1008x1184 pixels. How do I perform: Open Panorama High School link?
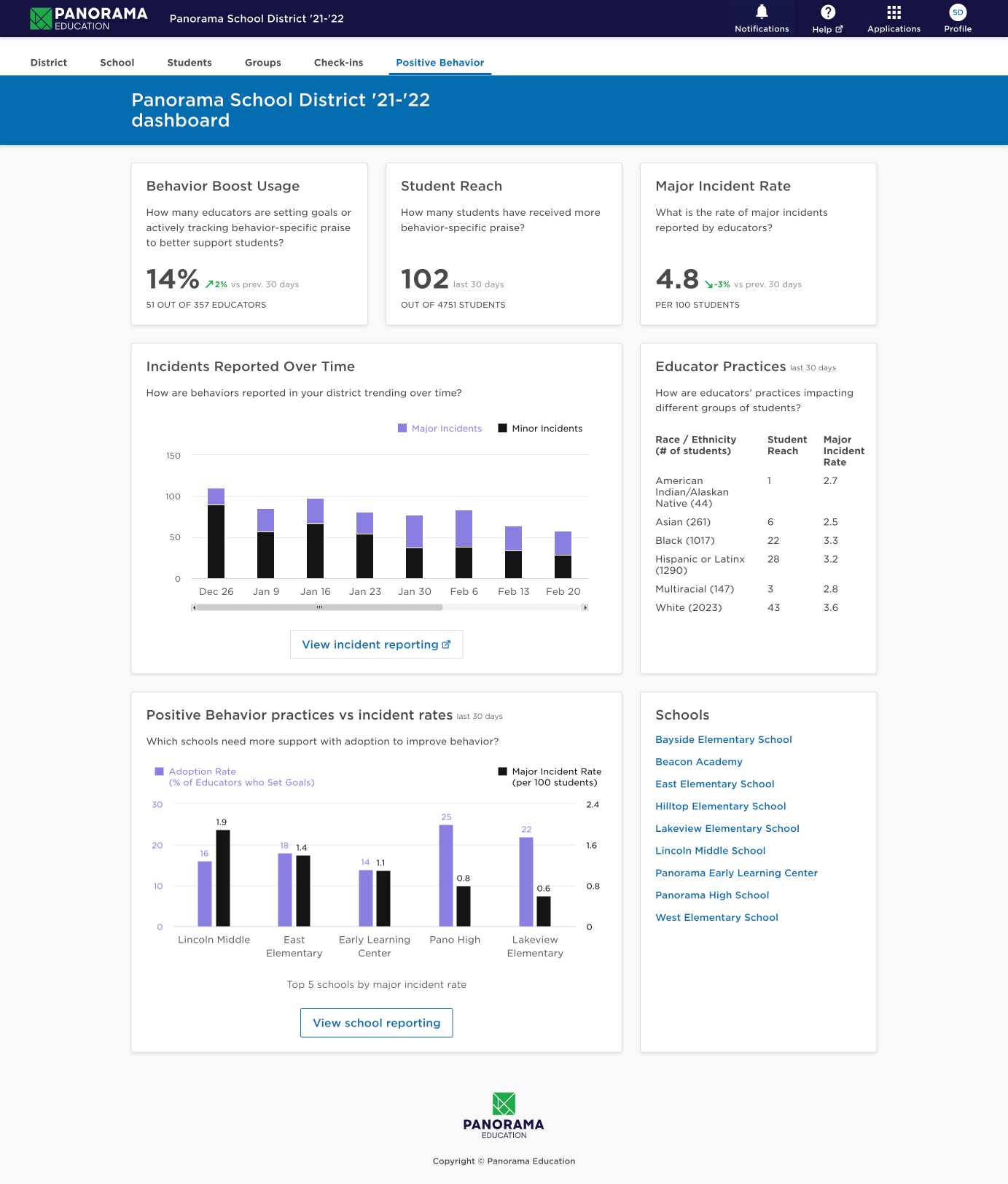pyautogui.click(x=713, y=895)
